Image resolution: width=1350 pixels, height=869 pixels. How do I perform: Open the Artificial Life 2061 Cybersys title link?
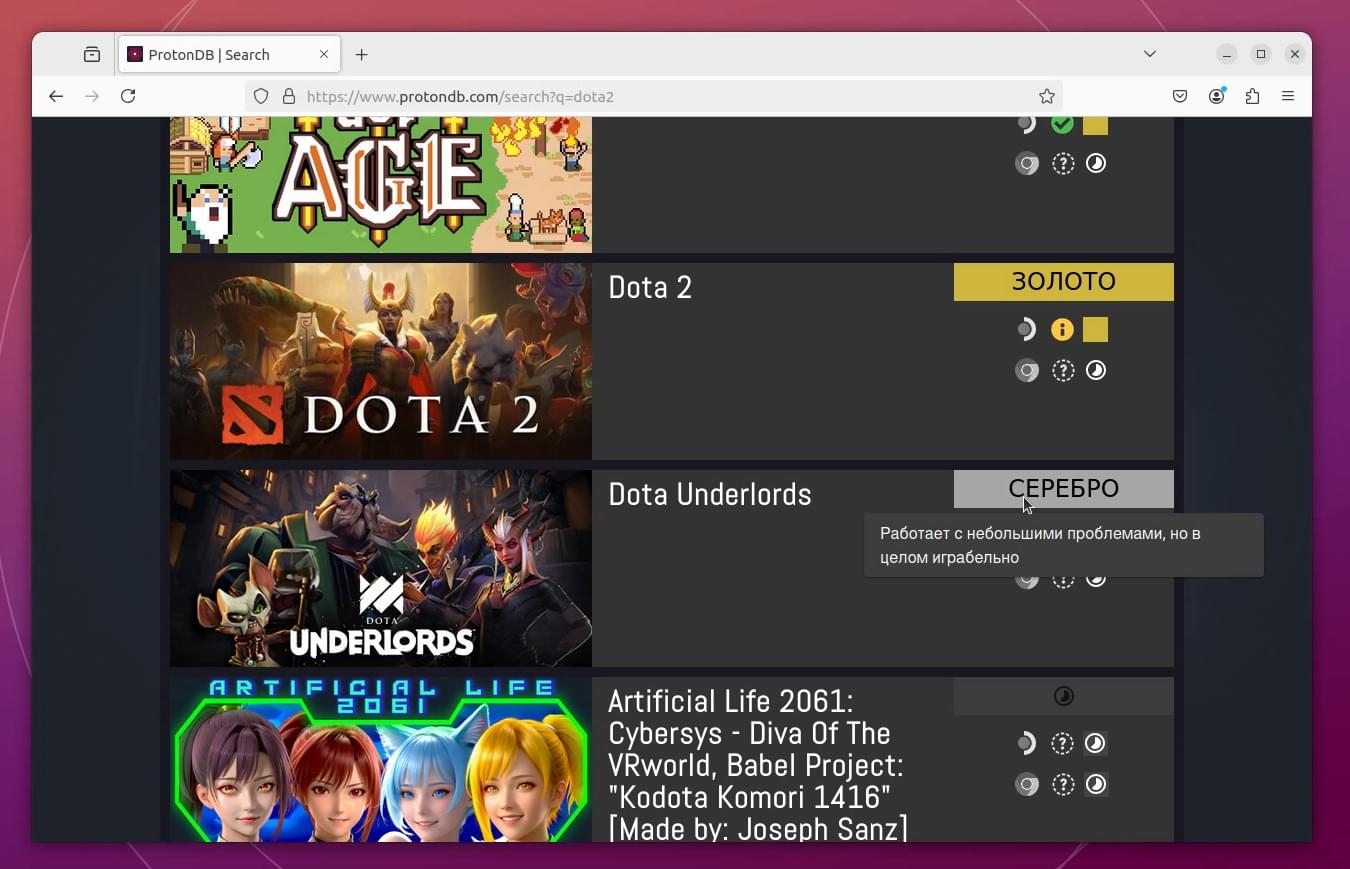758,764
